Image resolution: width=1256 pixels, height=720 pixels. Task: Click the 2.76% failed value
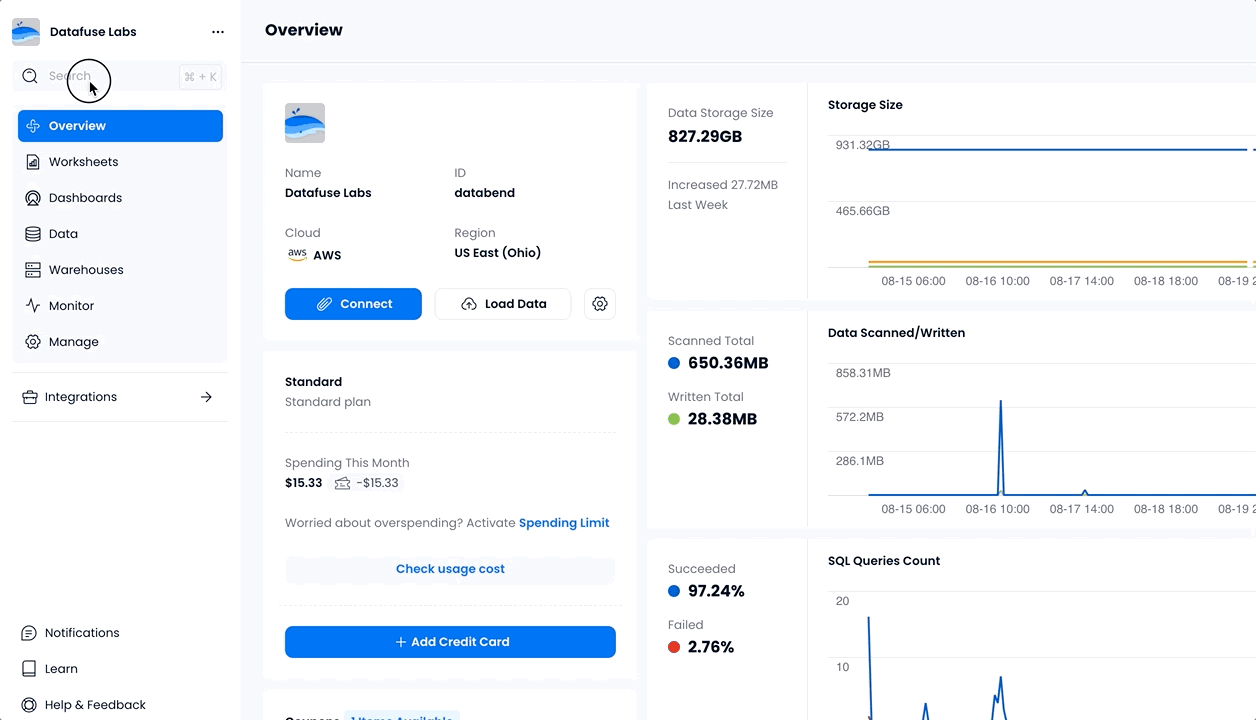click(x=711, y=647)
